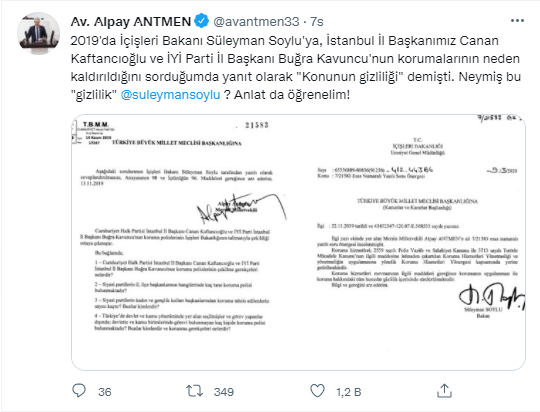
Task: Click the tweet text body
Action: coord(295,68)
